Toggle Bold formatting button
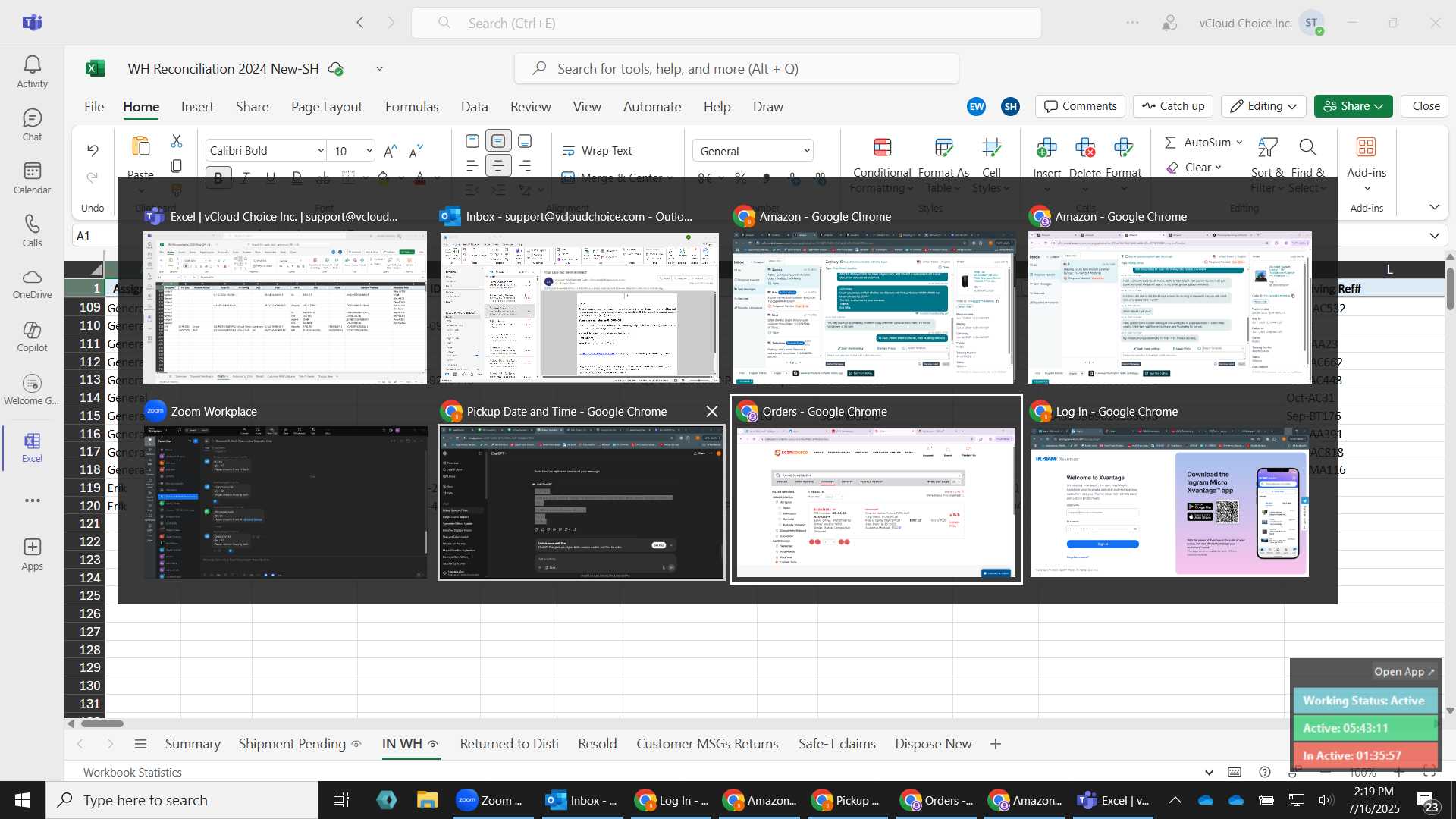This screenshot has height=819, width=1456. coord(218,178)
